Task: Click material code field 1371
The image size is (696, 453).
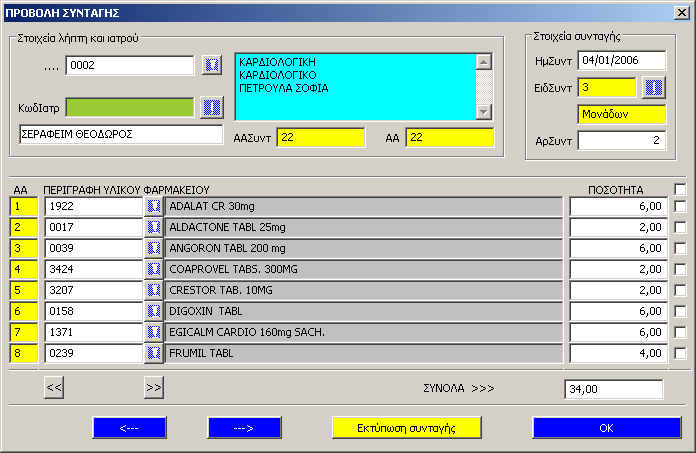Action: point(94,332)
